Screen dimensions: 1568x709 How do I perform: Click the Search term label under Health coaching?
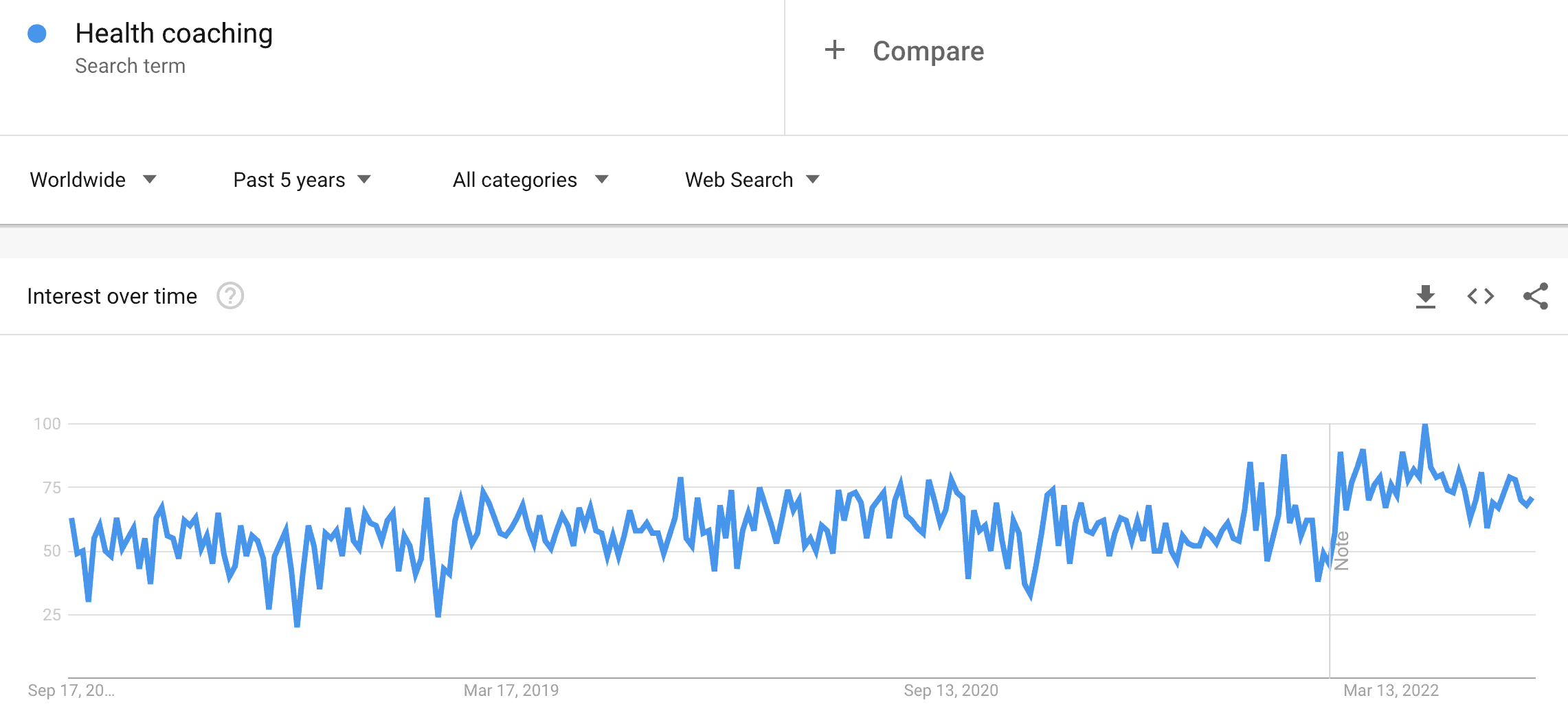click(x=131, y=65)
